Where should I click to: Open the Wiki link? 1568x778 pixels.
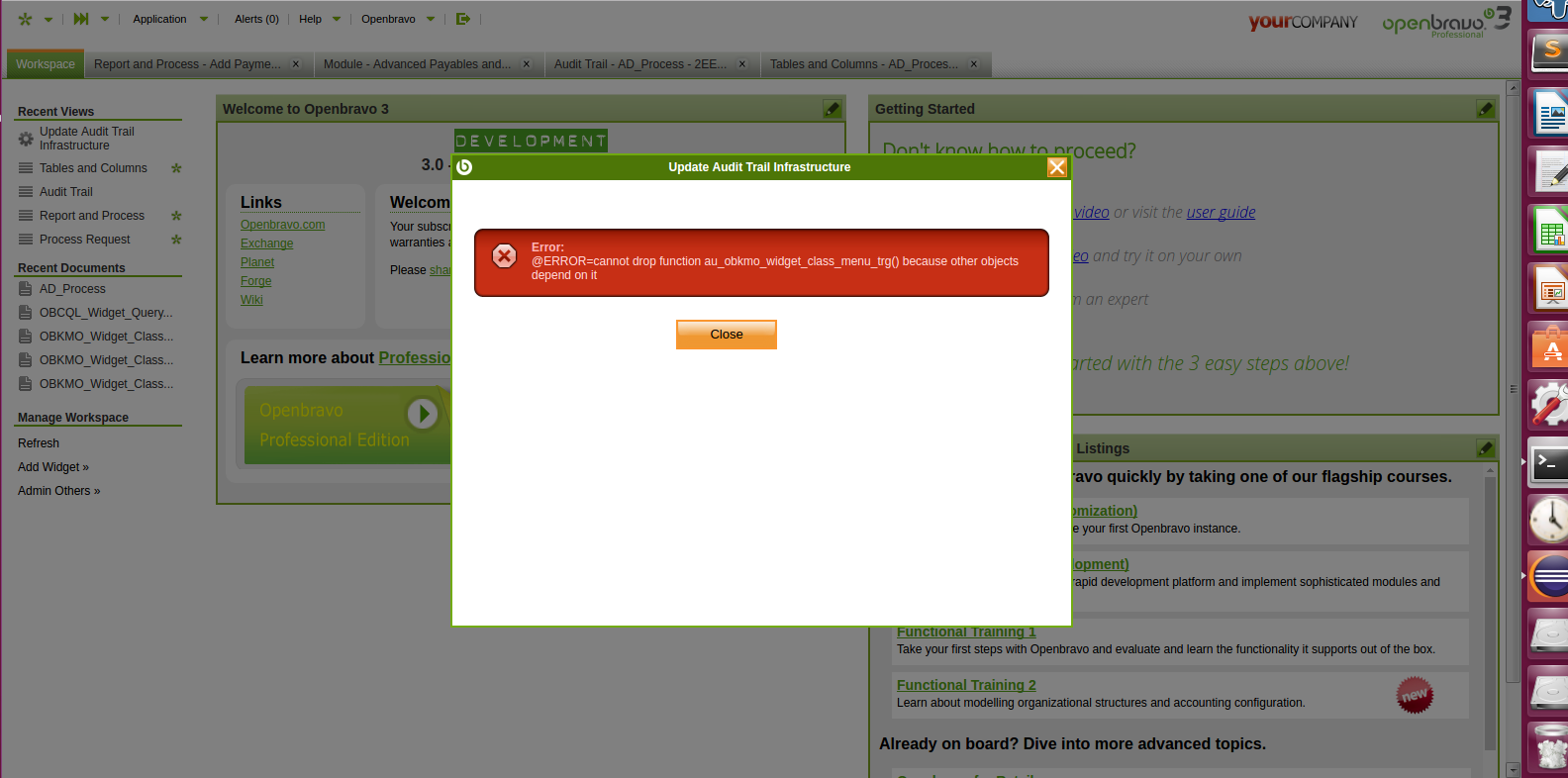click(251, 300)
